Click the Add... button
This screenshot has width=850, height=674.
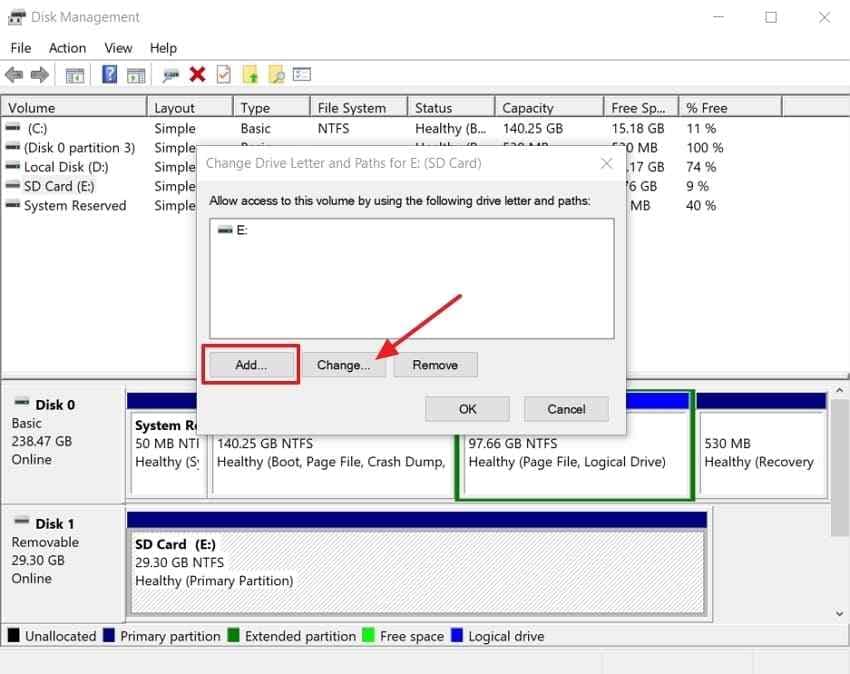pyautogui.click(x=251, y=365)
